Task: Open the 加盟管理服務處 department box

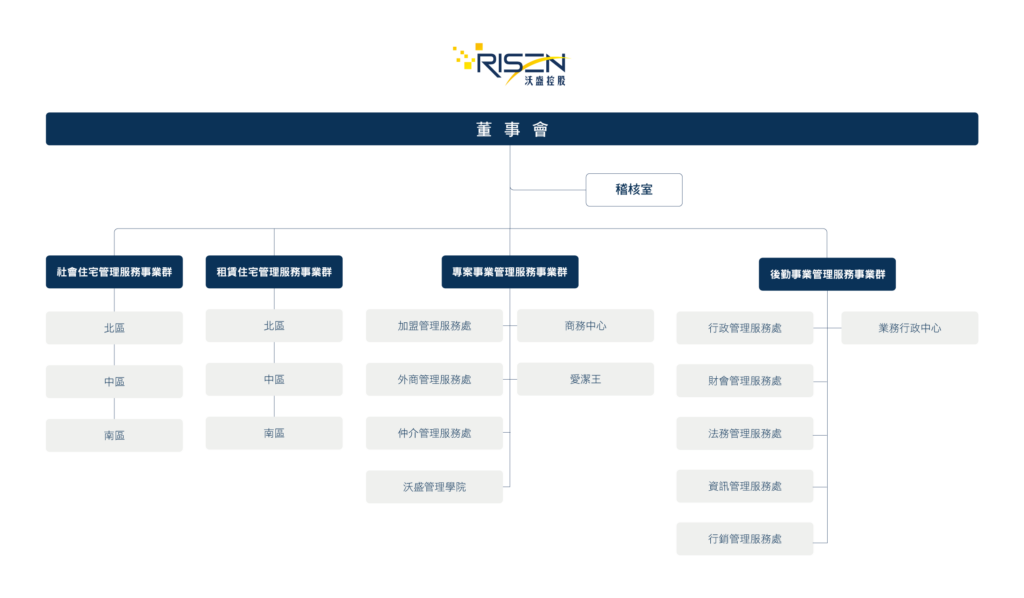Action: [436, 325]
